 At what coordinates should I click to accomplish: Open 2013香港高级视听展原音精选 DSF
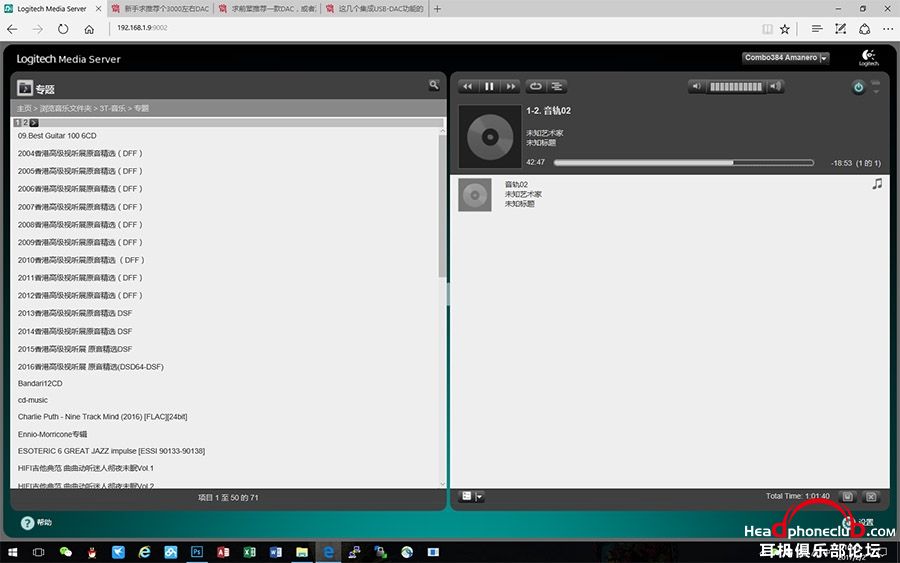tap(75, 313)
